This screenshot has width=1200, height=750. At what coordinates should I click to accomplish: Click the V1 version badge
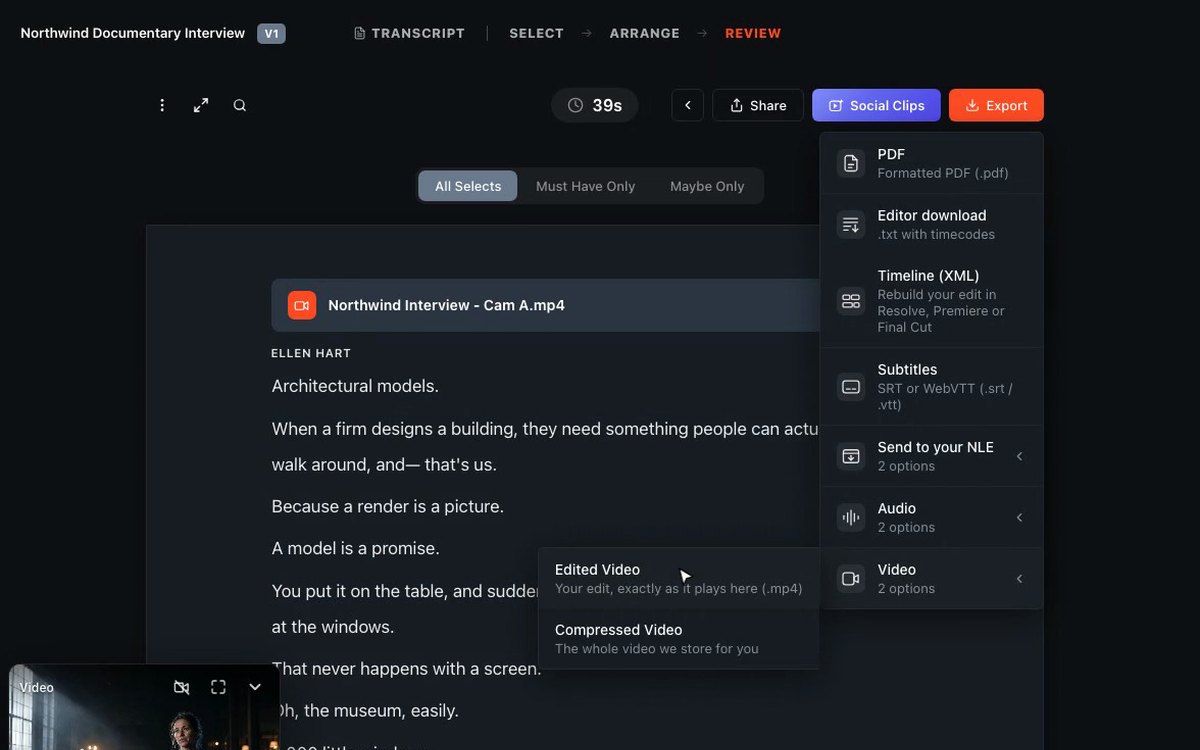click(271, 33)
